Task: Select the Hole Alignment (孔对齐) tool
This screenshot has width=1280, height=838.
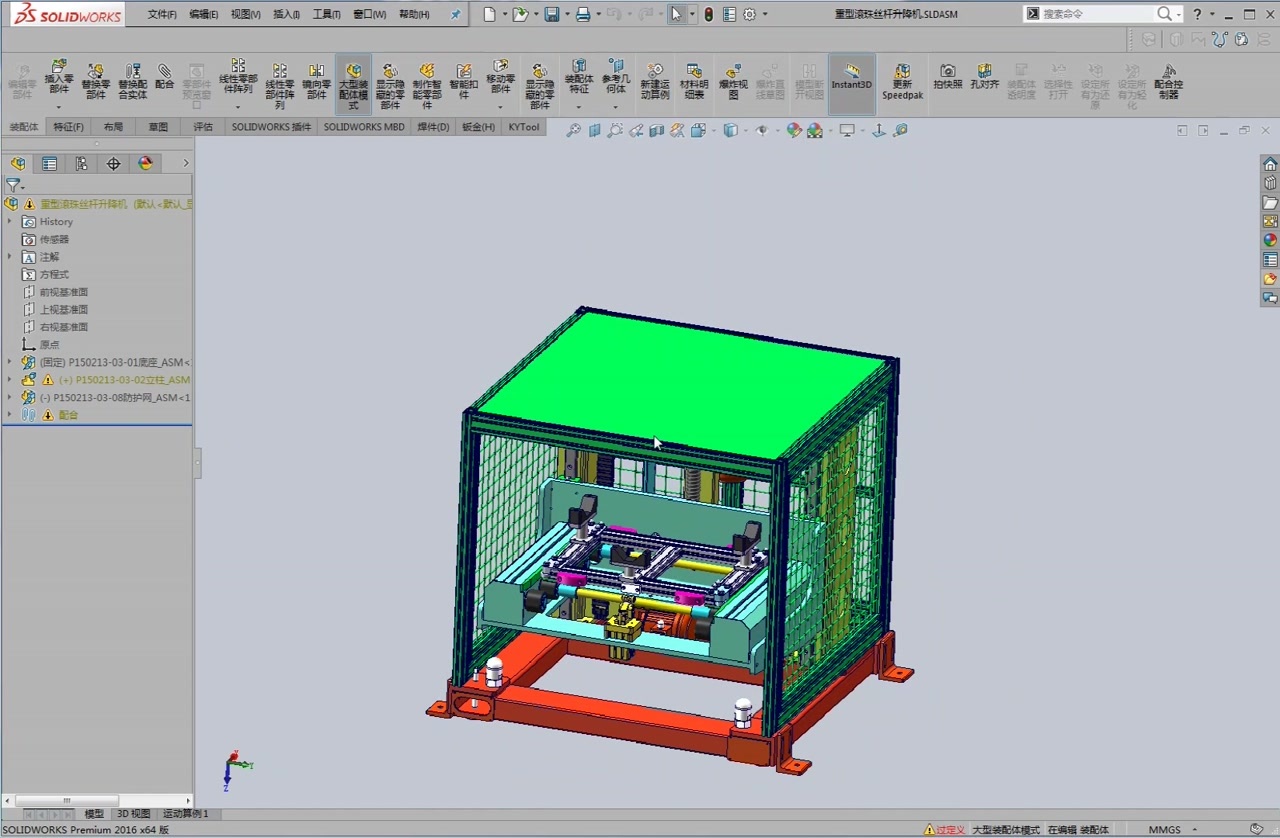Action: 984,76
